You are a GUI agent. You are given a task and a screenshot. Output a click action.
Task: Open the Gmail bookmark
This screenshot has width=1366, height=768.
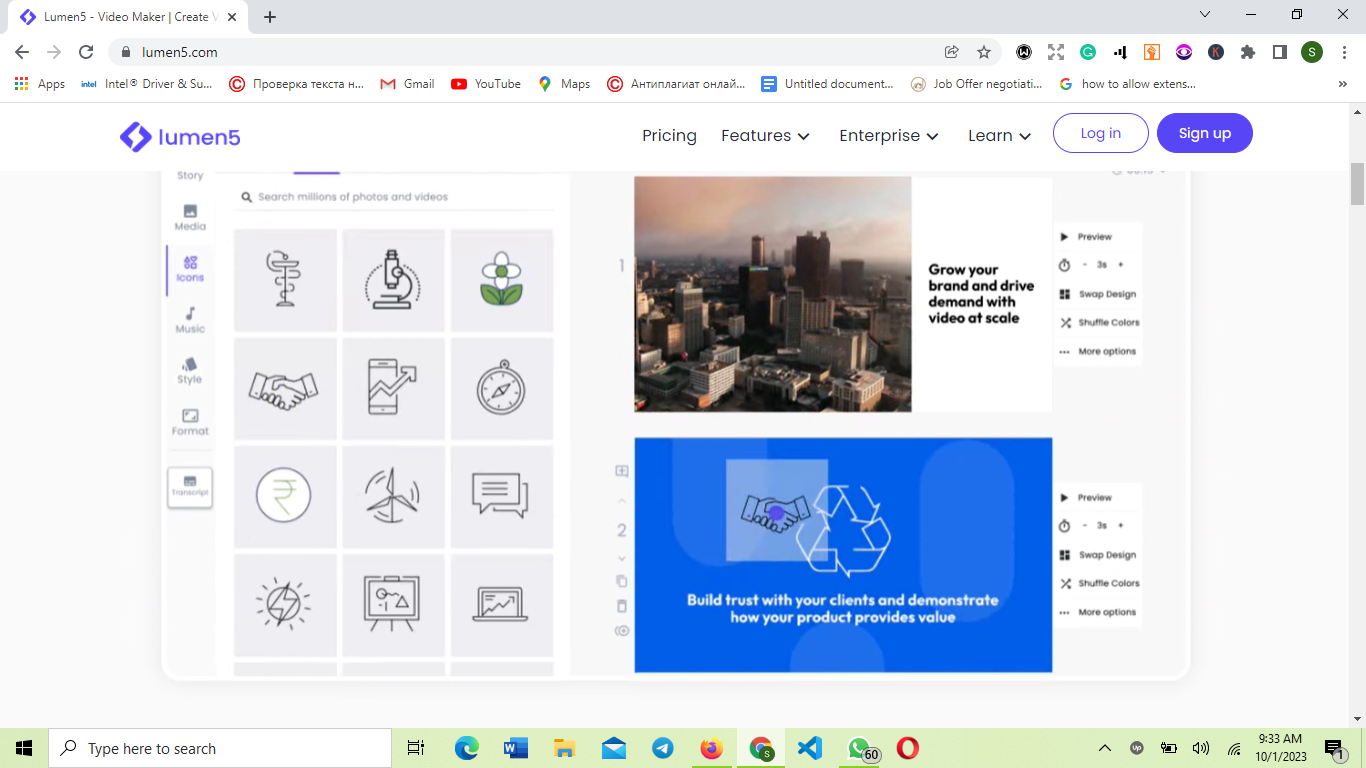tap(407, 84)
